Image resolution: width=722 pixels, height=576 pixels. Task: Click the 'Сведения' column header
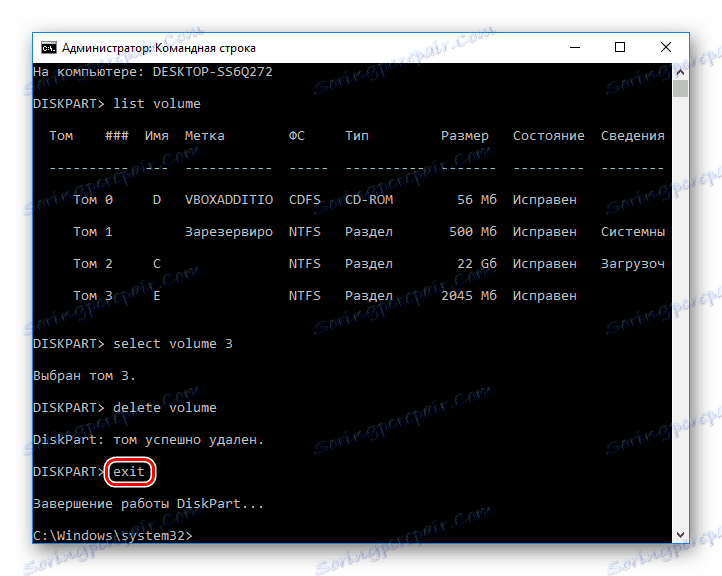point(633,136)
